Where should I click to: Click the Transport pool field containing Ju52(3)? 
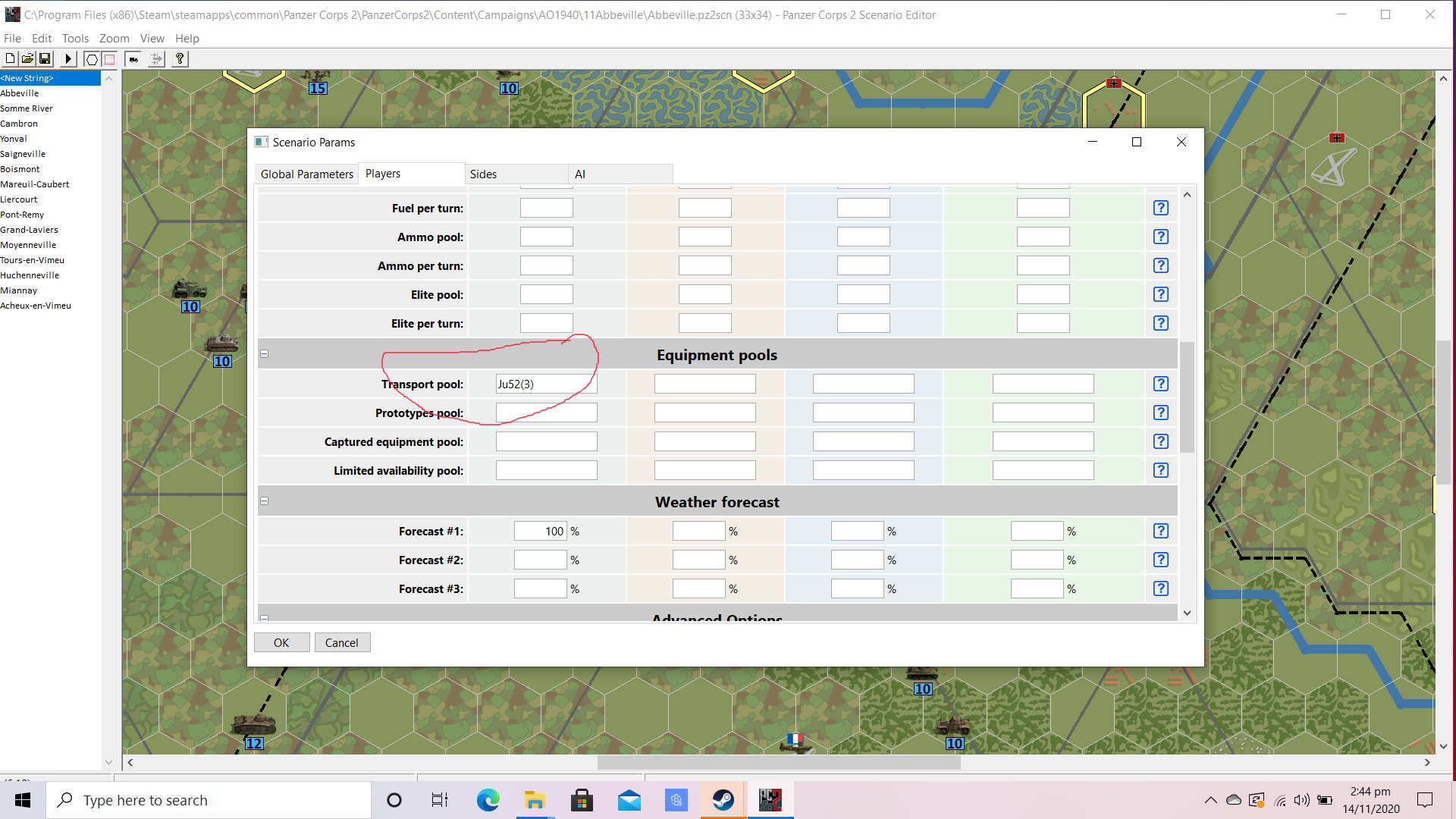[546, 384]
